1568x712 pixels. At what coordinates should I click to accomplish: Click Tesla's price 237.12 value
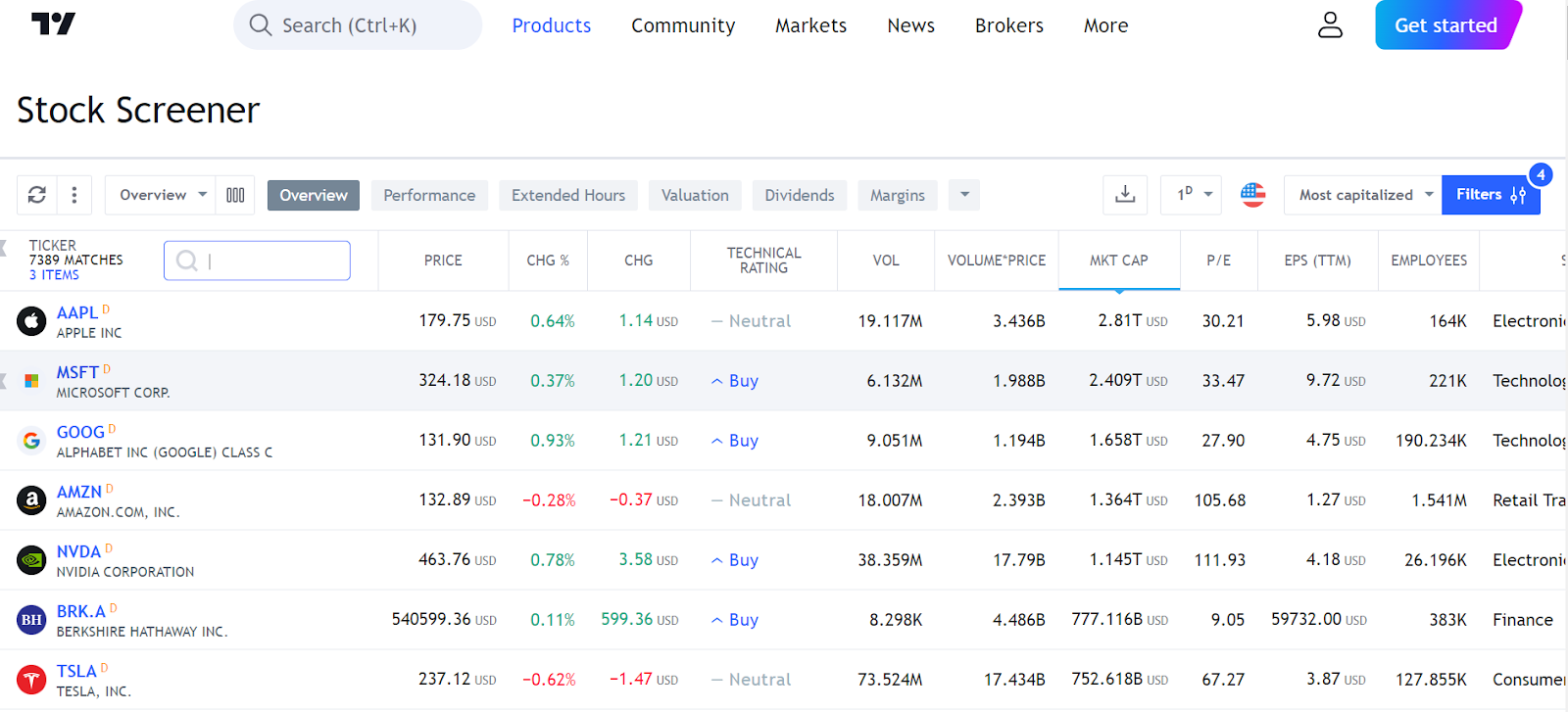[x=457, y=679]
